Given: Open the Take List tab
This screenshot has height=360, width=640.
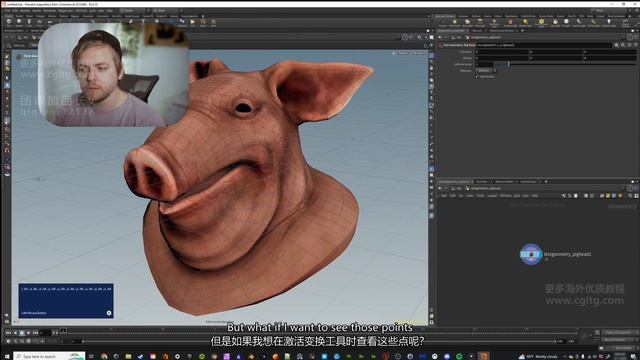Looking at the screenshot, I should 477,31.
